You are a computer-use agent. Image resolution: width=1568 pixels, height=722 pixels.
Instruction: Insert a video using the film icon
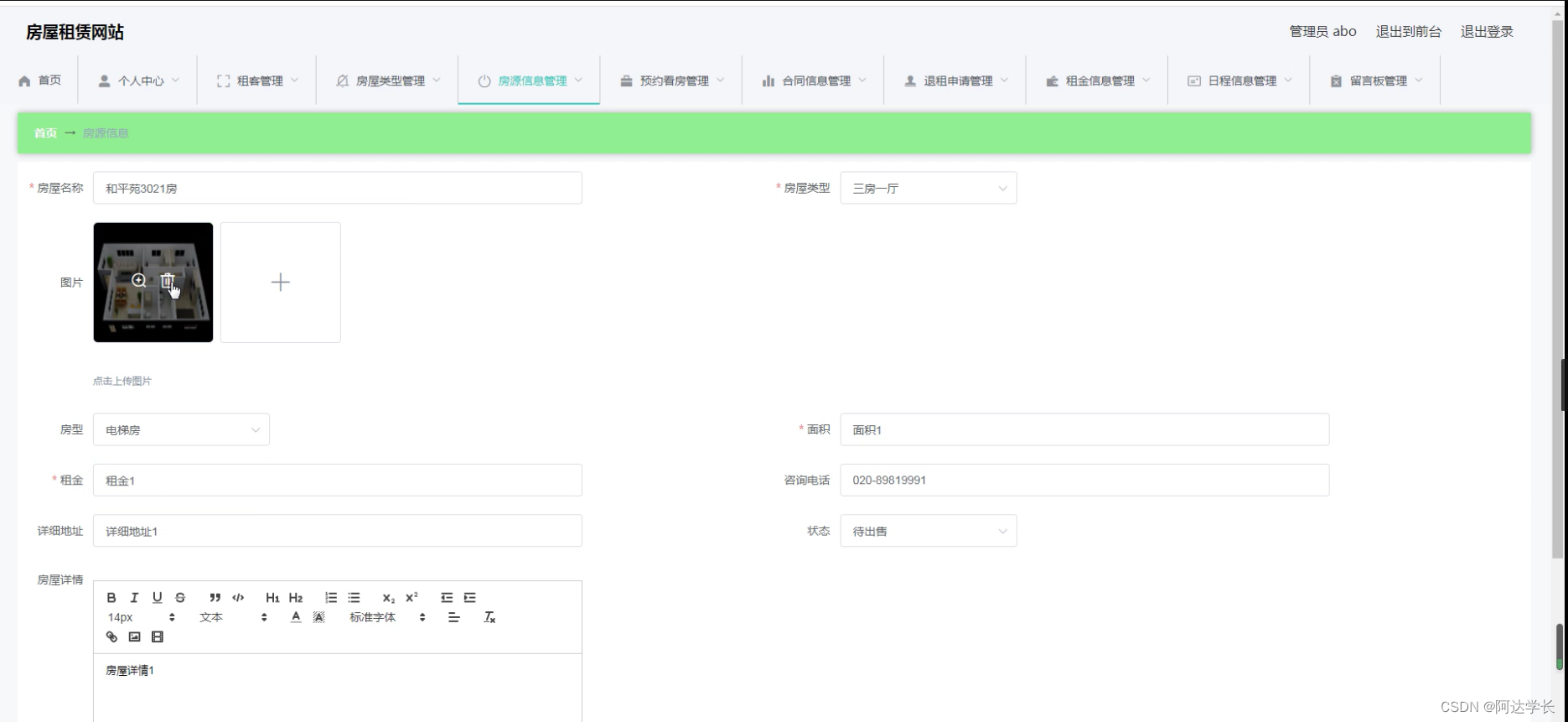coord(158,636)
